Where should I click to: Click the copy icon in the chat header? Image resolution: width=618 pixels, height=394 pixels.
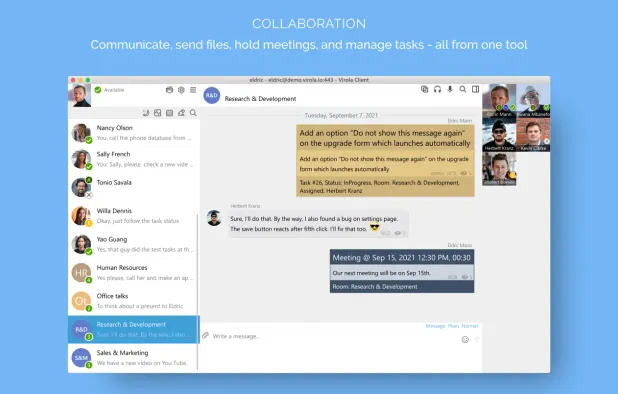coord(424,89)
